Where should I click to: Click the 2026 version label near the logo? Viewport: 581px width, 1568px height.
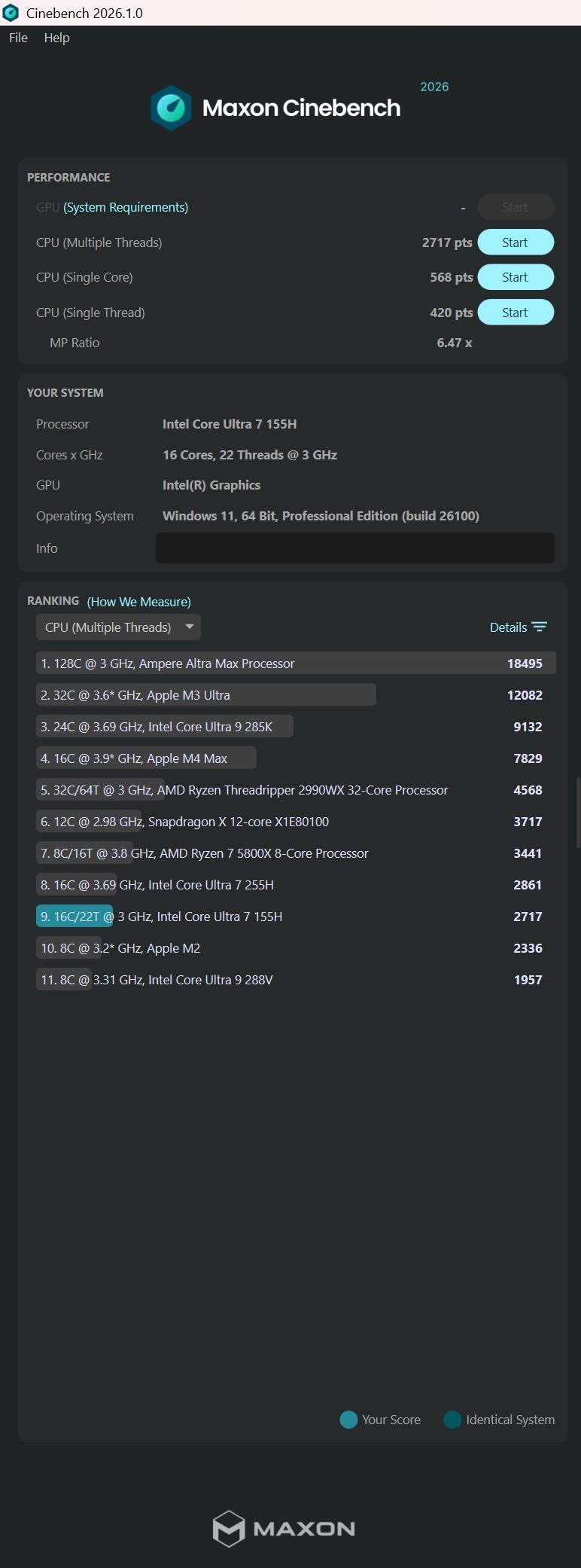[x=433, y=87]
